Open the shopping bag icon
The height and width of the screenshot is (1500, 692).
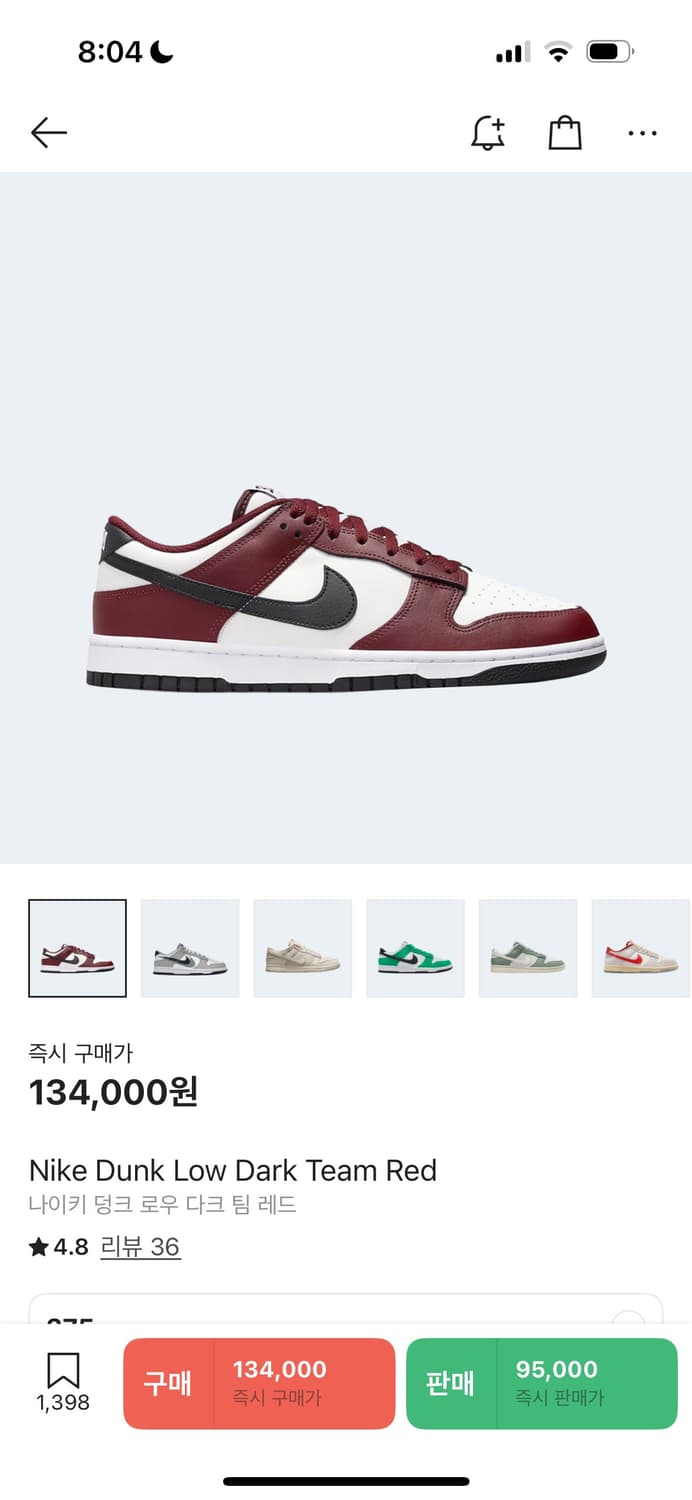coord(565,133)
